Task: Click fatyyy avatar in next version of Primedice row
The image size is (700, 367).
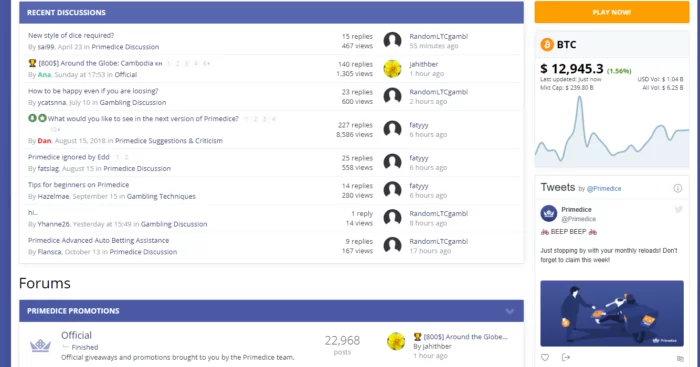Action: (392, 129)
